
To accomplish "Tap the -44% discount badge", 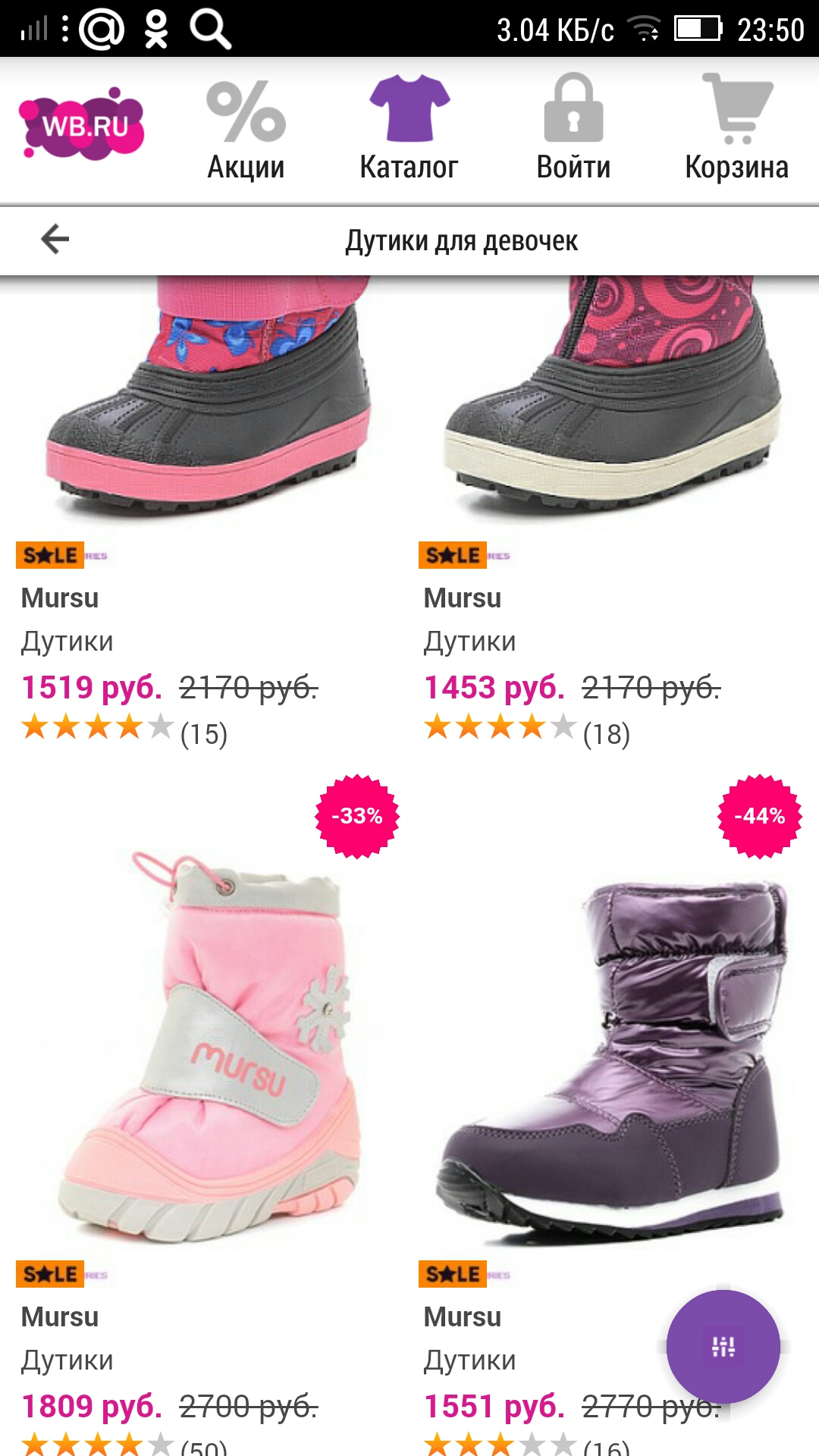I will pyautogui.click(x=760, y=816).
